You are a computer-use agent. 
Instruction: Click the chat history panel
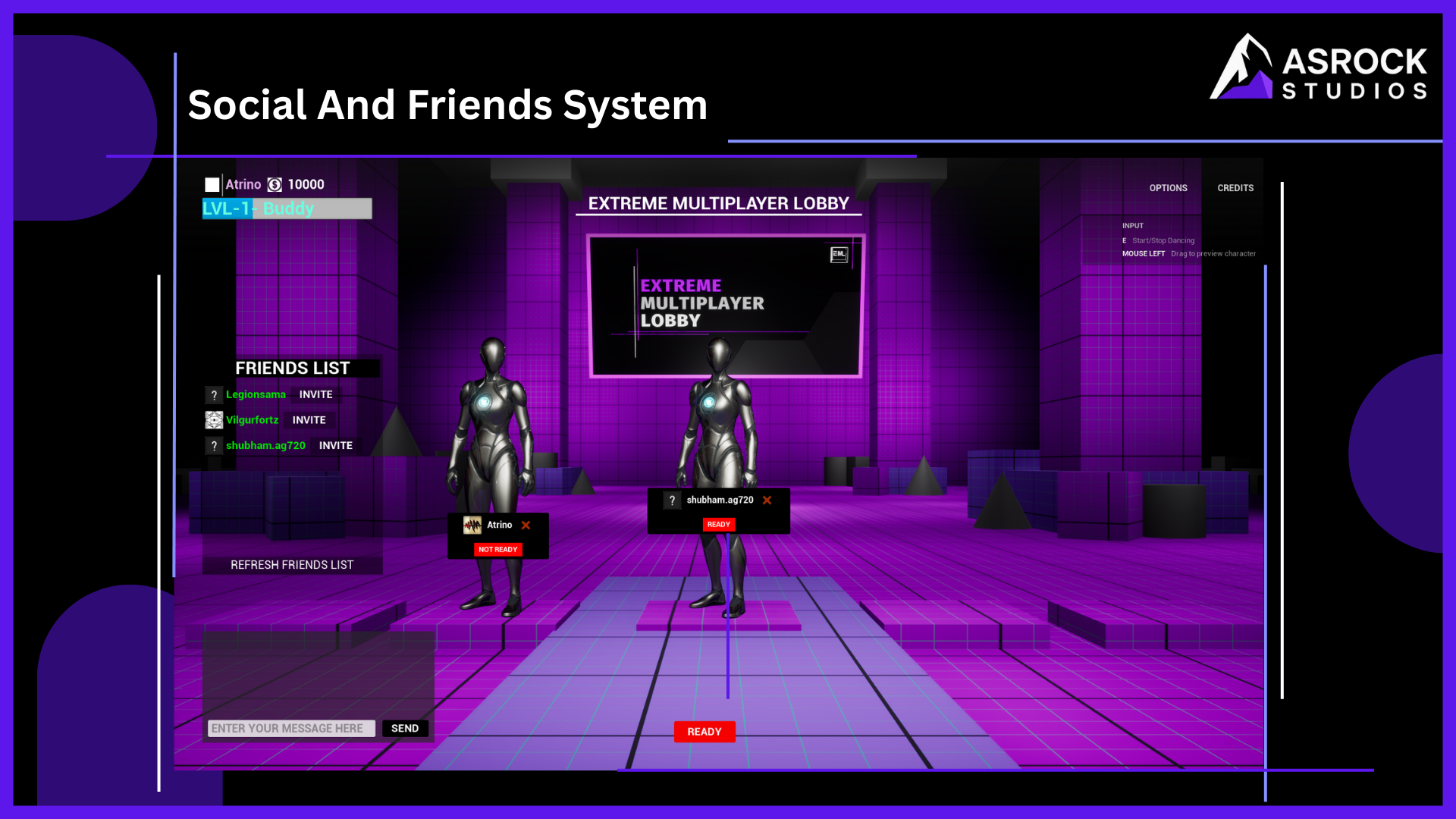[318, 673]
